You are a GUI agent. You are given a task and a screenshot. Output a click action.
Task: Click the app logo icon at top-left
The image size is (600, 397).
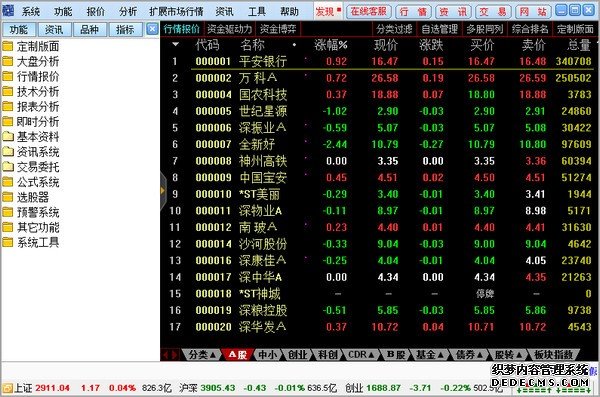[x=8, y=10]
